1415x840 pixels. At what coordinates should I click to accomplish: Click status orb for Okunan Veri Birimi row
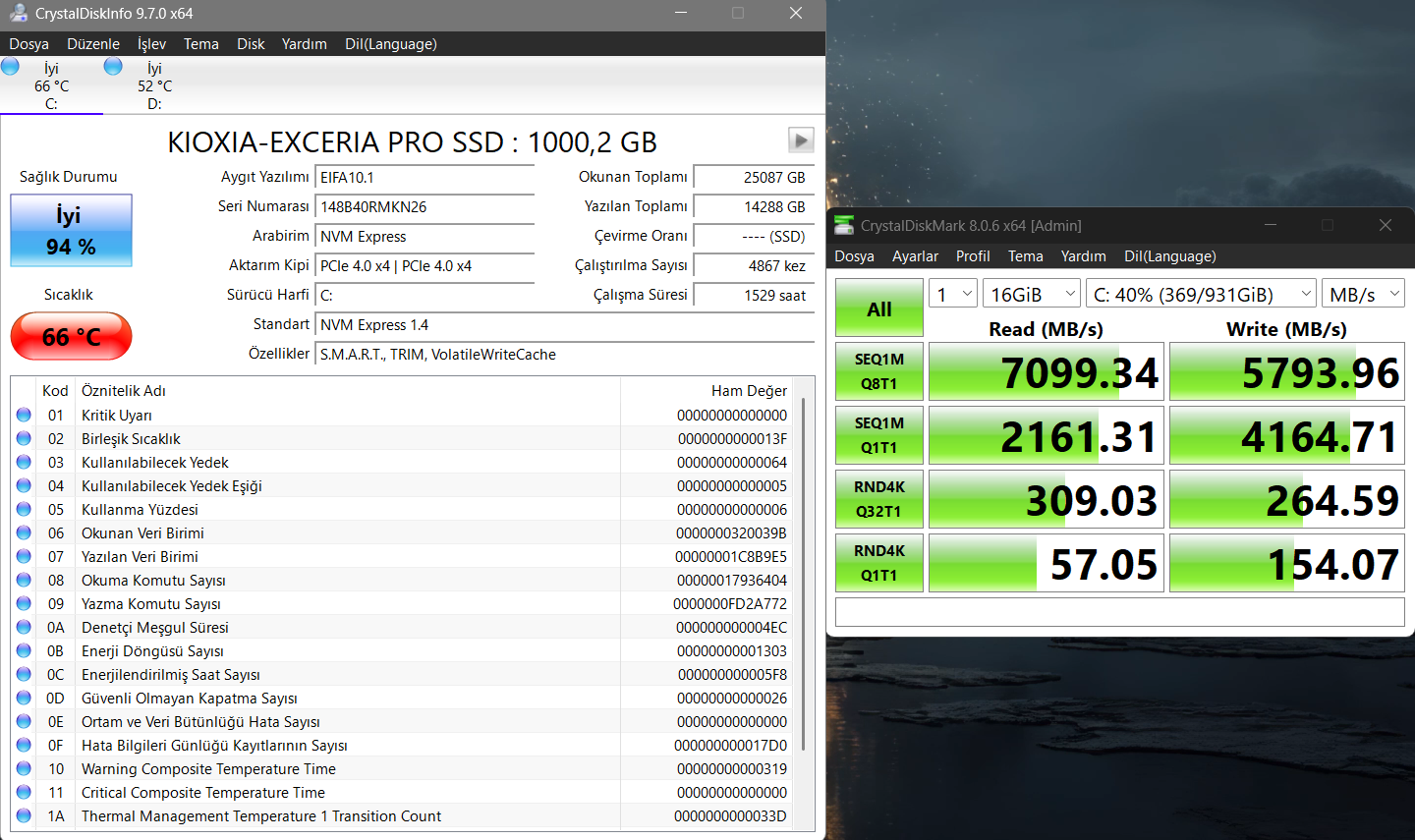[24, 532]
